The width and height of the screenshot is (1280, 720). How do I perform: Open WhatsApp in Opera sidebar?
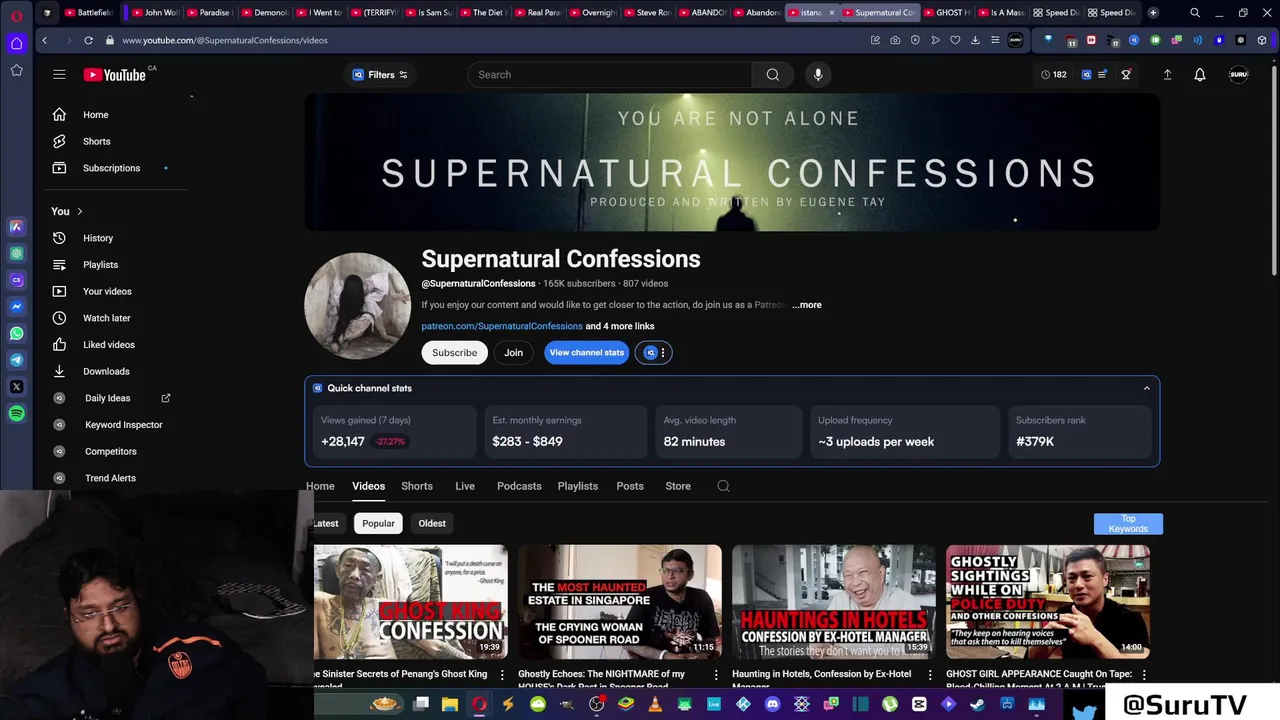[x=17, y=333]
